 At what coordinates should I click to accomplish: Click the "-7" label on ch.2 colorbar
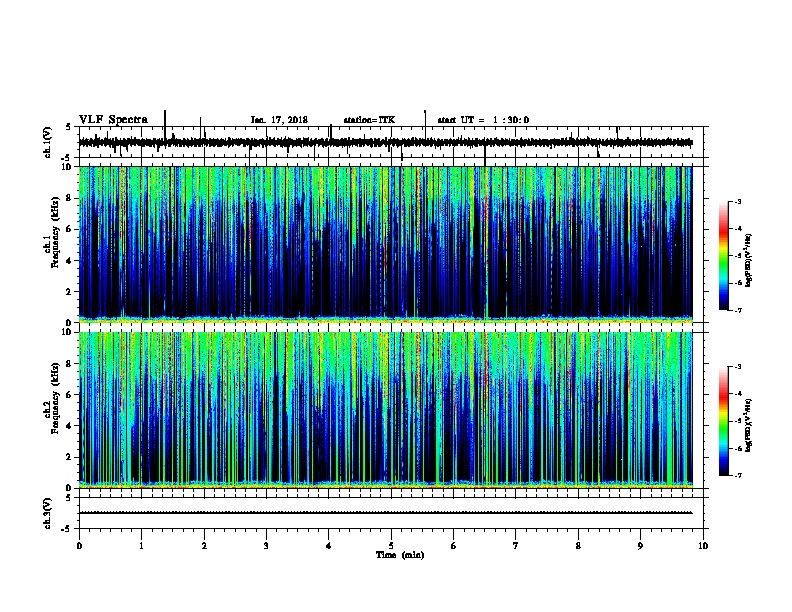[738, 476]
